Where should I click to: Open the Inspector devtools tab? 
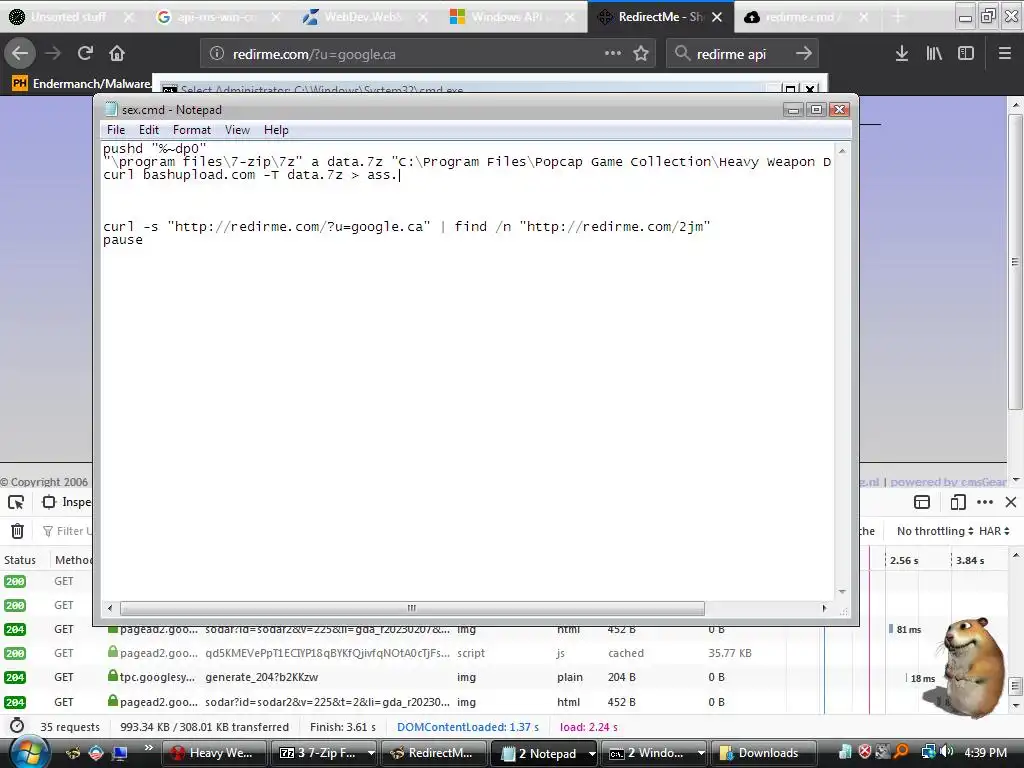[67, 502]
